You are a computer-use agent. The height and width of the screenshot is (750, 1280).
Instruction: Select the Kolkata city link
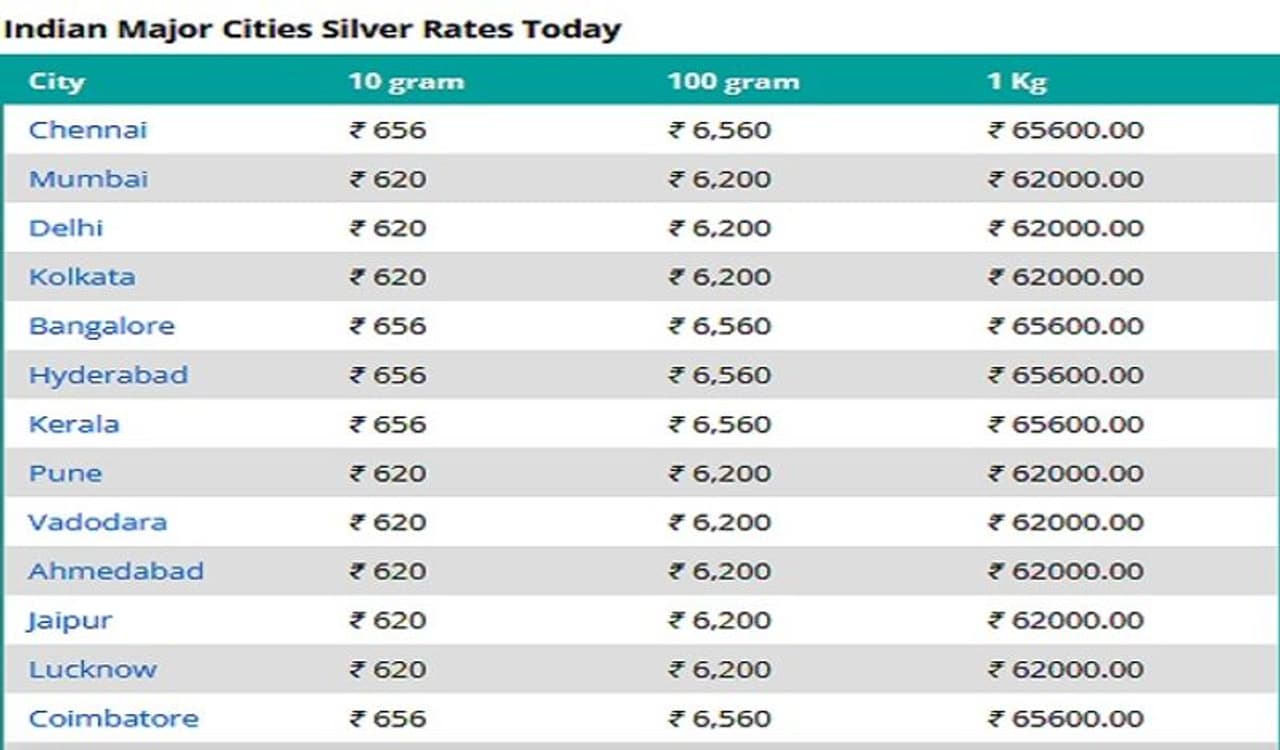pos(82,277)
